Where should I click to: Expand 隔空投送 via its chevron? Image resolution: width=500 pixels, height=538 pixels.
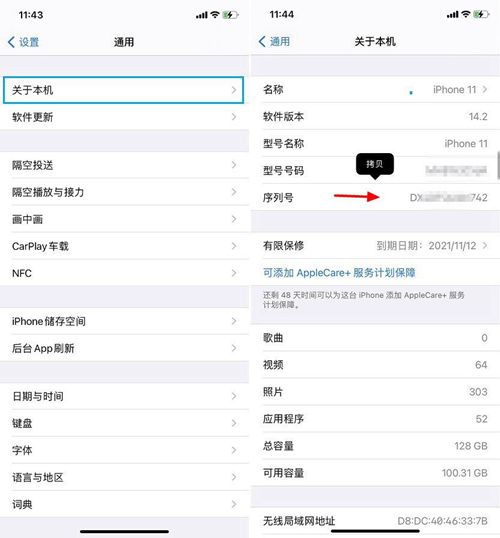click(234, 165)
